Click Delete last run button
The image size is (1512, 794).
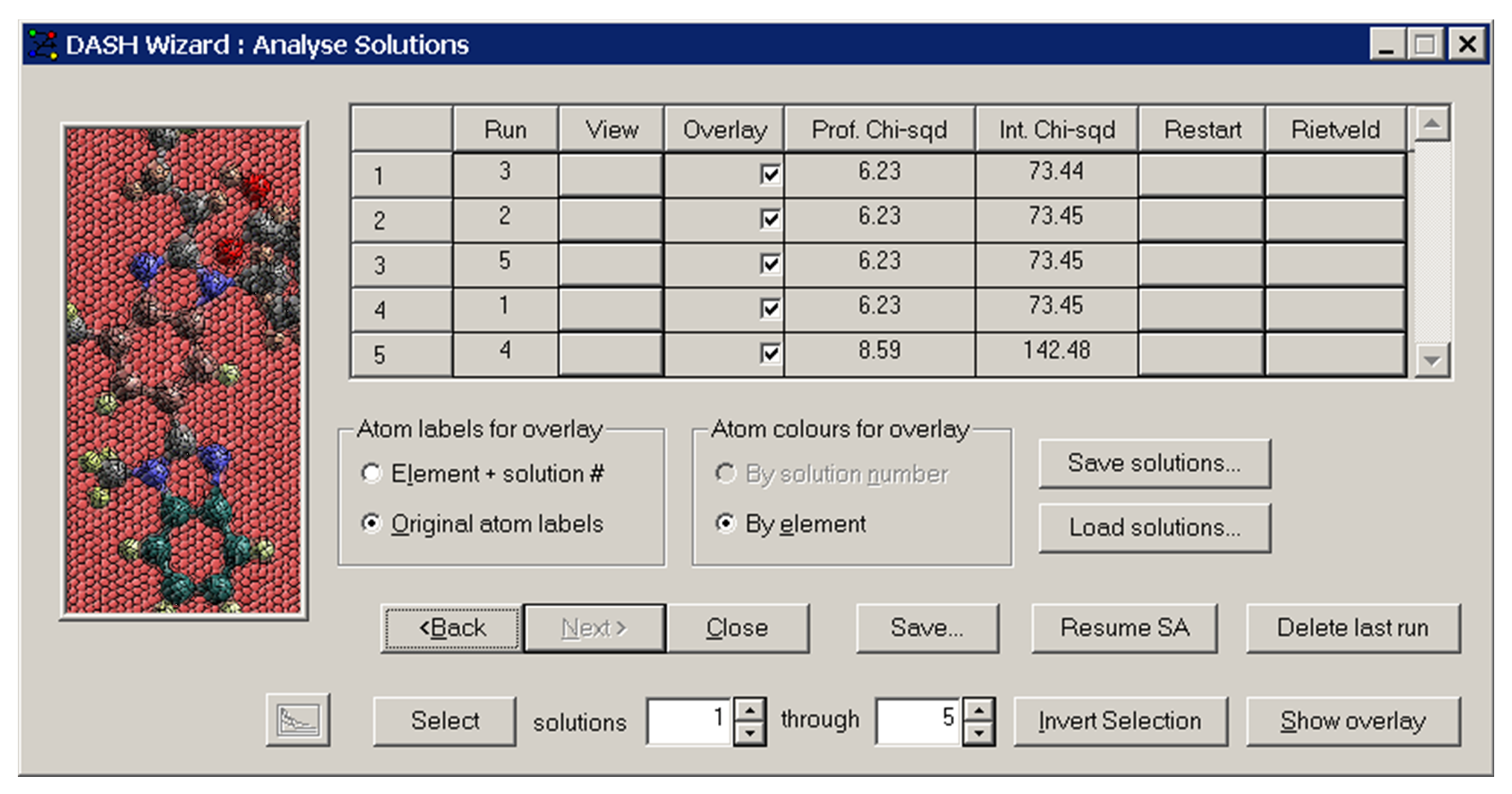[x=1353, y=628]
